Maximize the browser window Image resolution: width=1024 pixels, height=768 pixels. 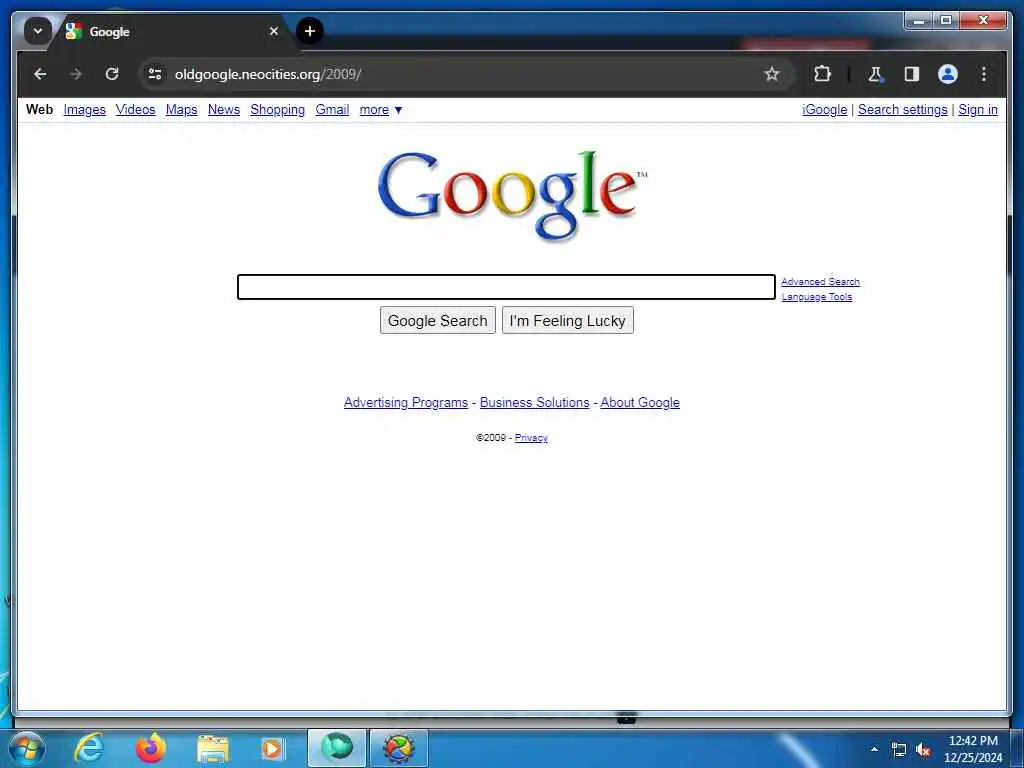click(946, 20)
